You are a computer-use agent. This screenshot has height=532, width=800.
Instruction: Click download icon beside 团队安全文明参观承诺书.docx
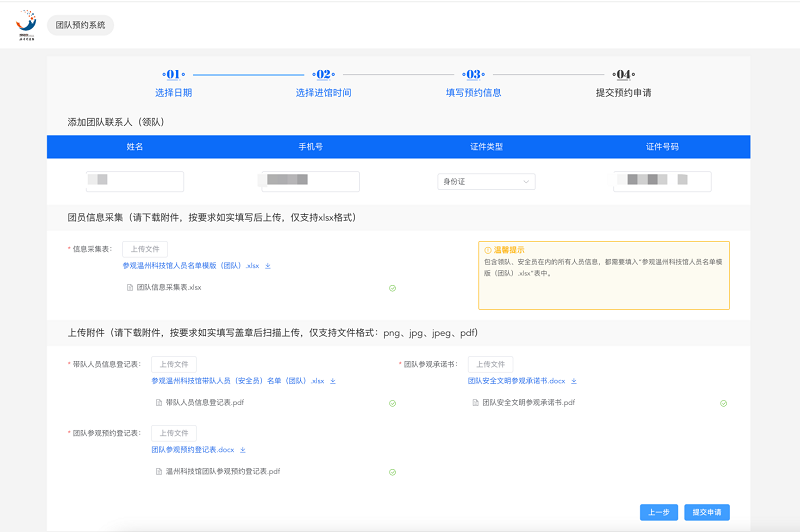click(574, 381)
